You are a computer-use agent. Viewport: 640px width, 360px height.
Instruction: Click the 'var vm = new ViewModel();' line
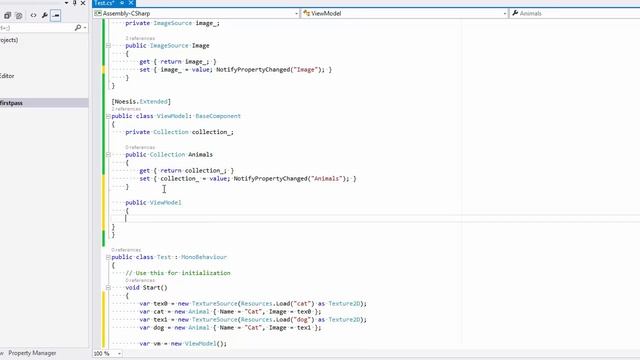pyautogui.click(x=183, y=344)
